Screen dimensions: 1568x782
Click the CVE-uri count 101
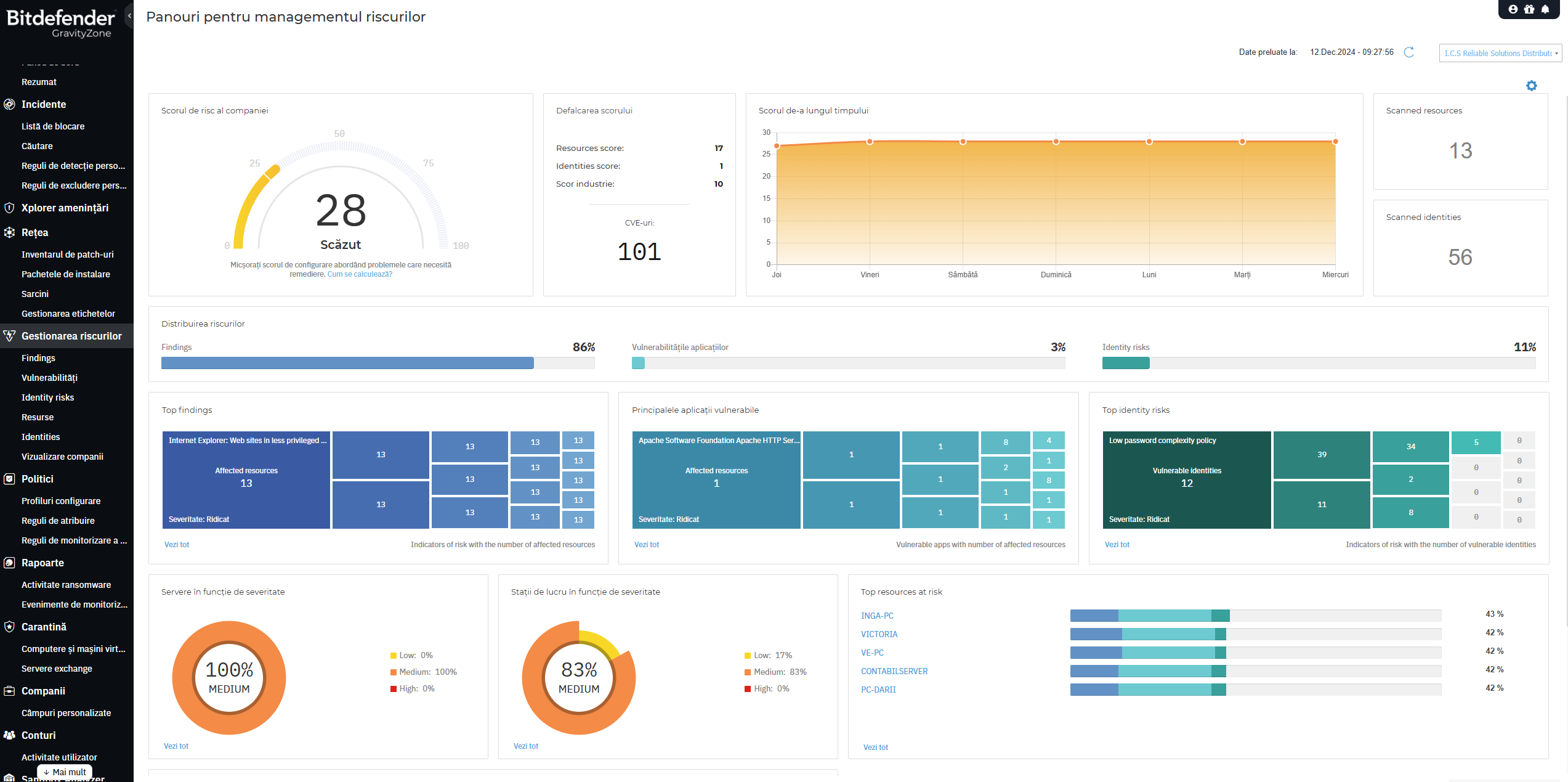(x=639, y=251)
